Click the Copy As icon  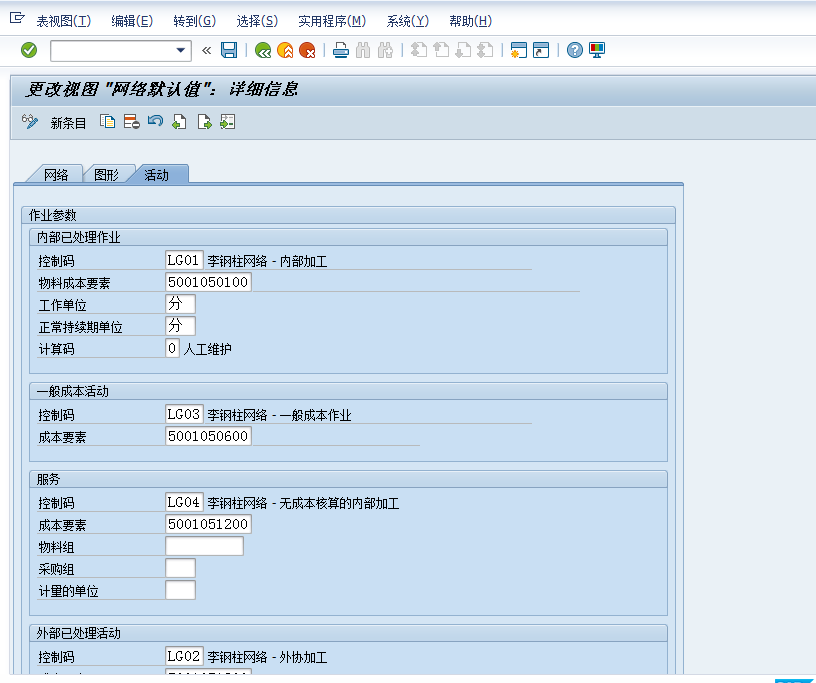(x=107, y=122)
